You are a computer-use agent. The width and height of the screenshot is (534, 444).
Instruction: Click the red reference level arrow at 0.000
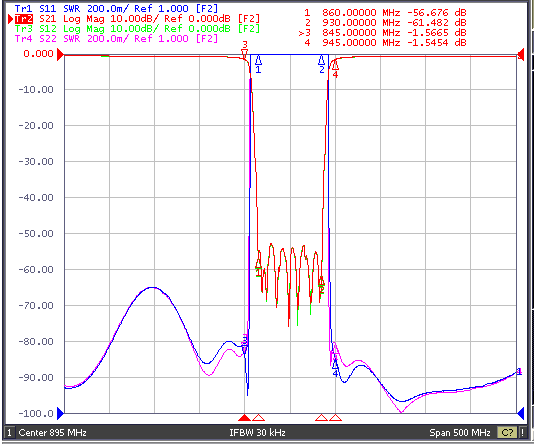point(60,54)
